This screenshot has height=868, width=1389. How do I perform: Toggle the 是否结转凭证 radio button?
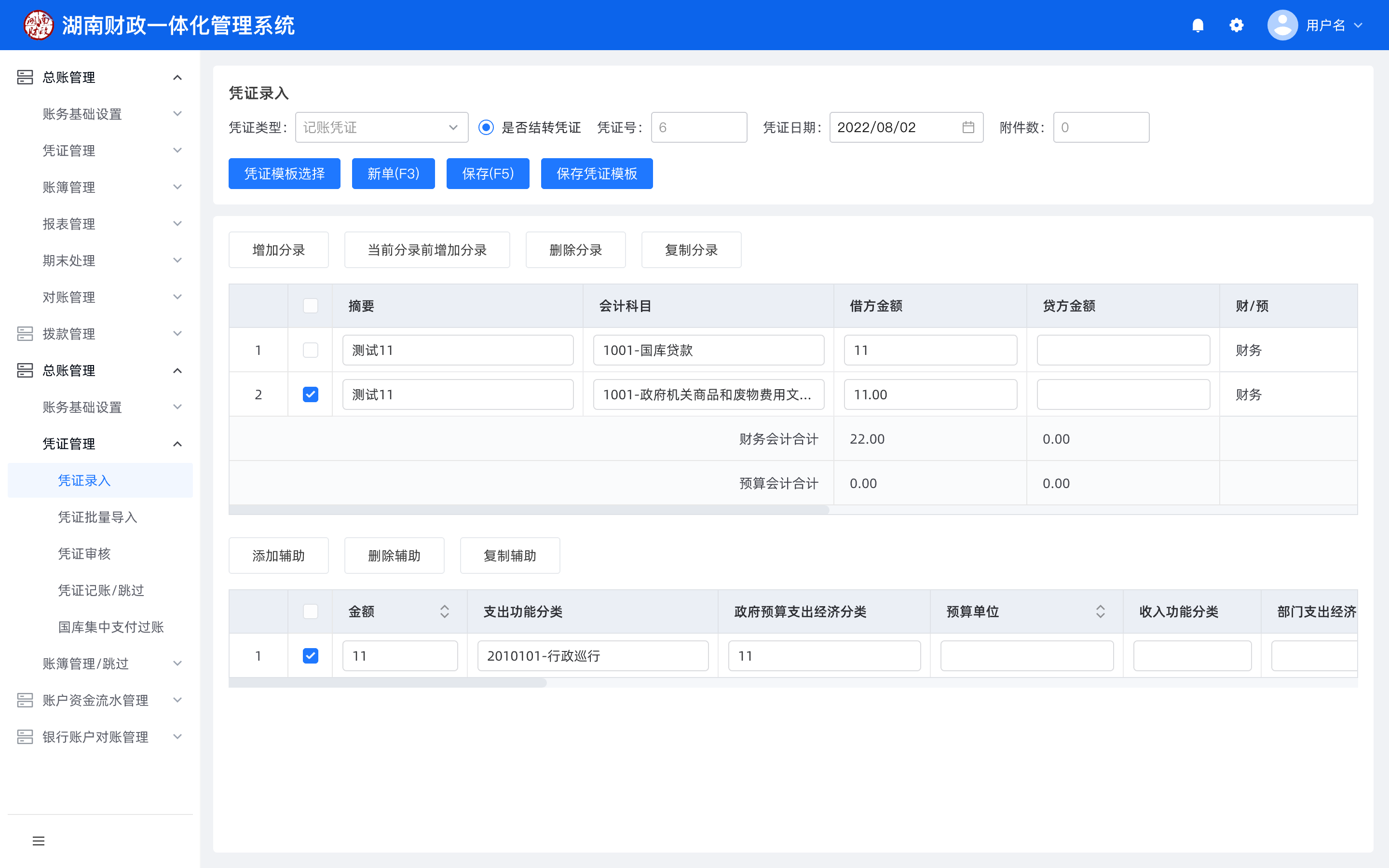click(486, 127)
